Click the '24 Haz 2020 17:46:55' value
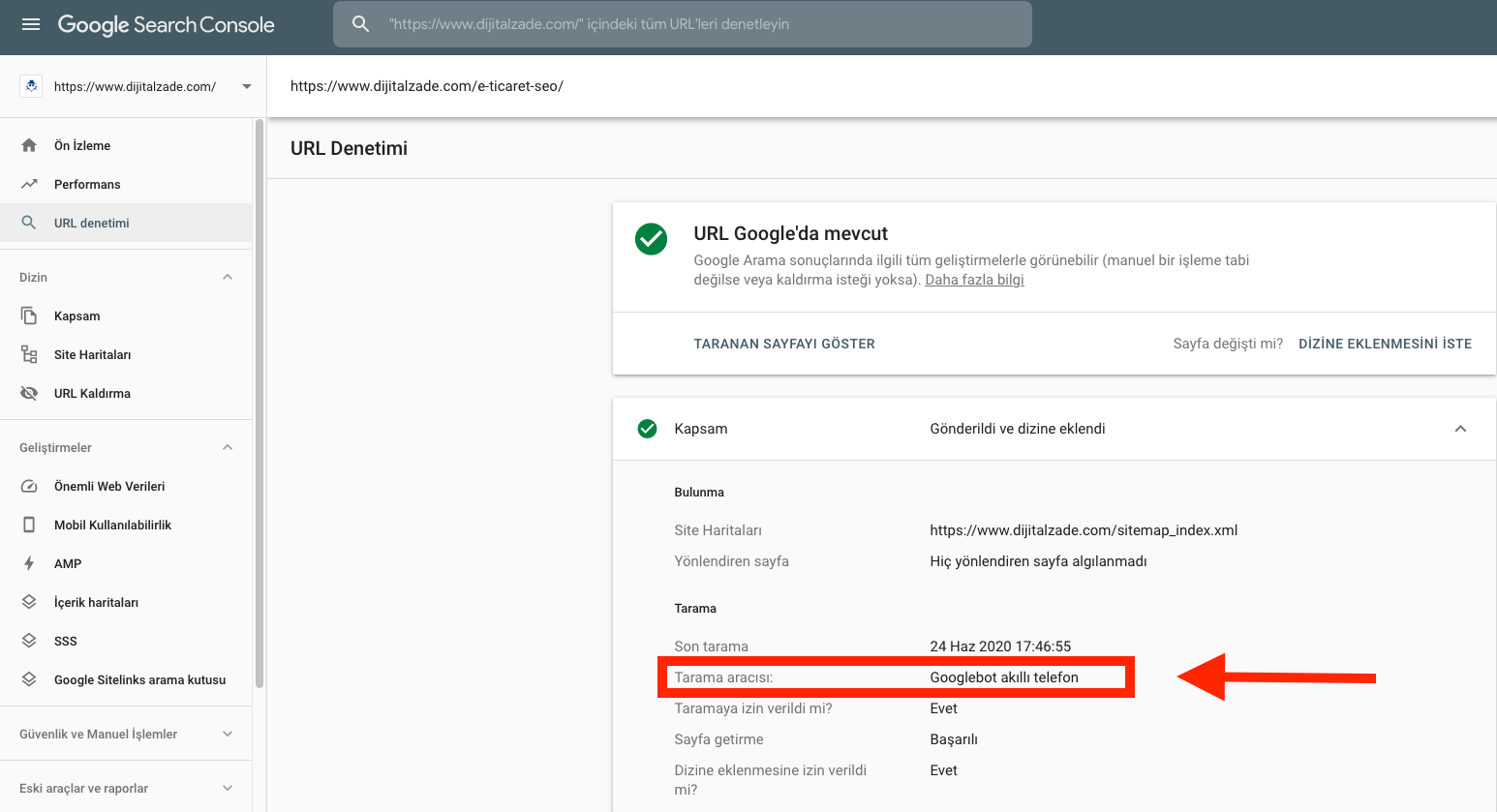This screenshot has width=1497, height=812. tap(1000, 647)
